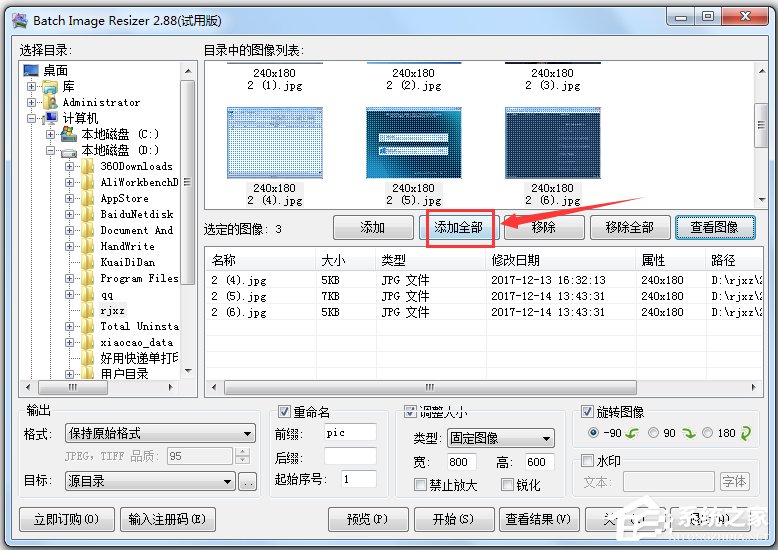Enable the 水印 watermark checkbox
The height and width of the screenshot is (550, 778).
[x=587, y=461]
